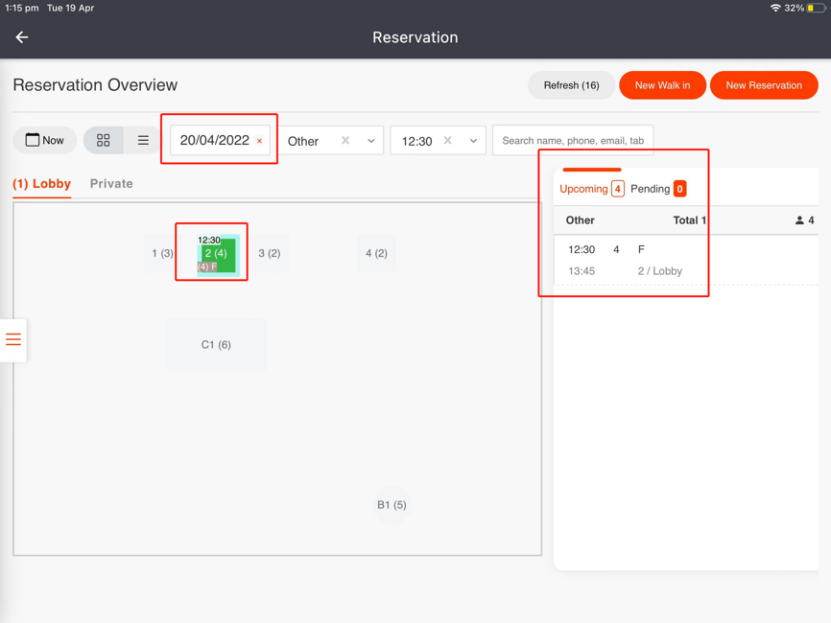The height and width of the screenshot is (623, 831).
Task: Clear the Other filter selection
Action: [345, 141]
